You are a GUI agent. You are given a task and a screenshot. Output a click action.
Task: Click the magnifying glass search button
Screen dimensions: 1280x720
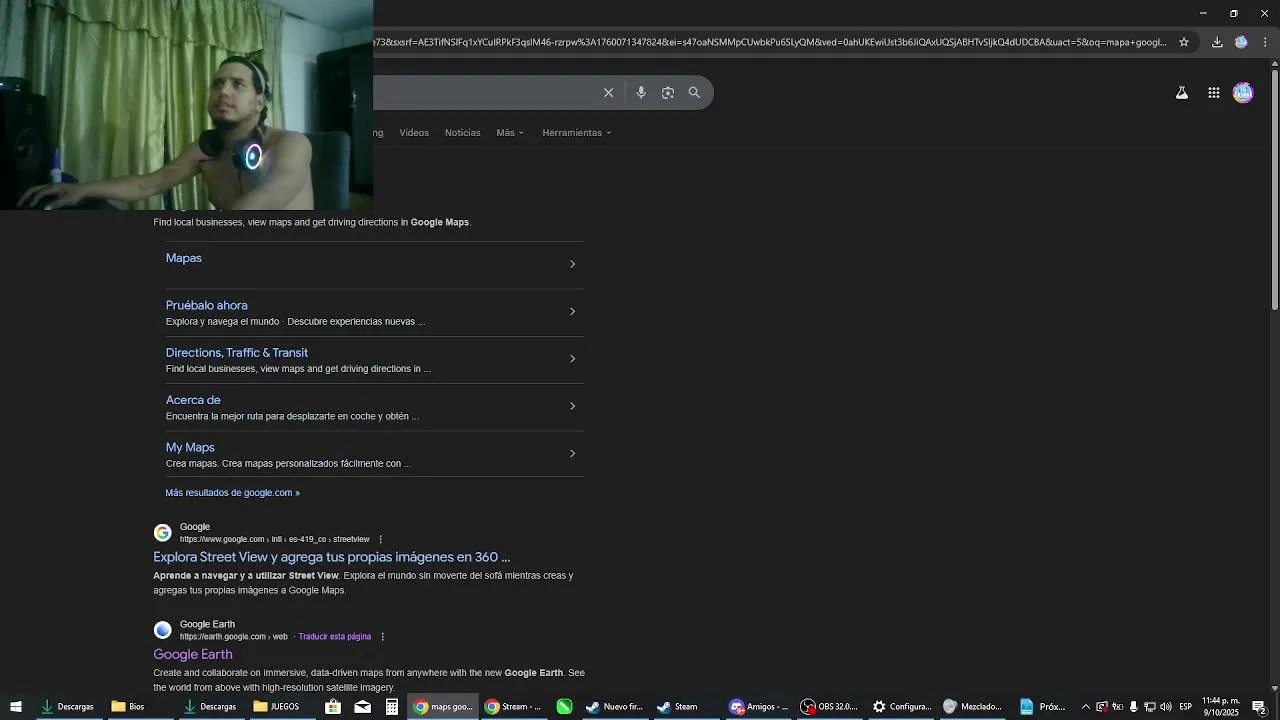coord(694,93)
